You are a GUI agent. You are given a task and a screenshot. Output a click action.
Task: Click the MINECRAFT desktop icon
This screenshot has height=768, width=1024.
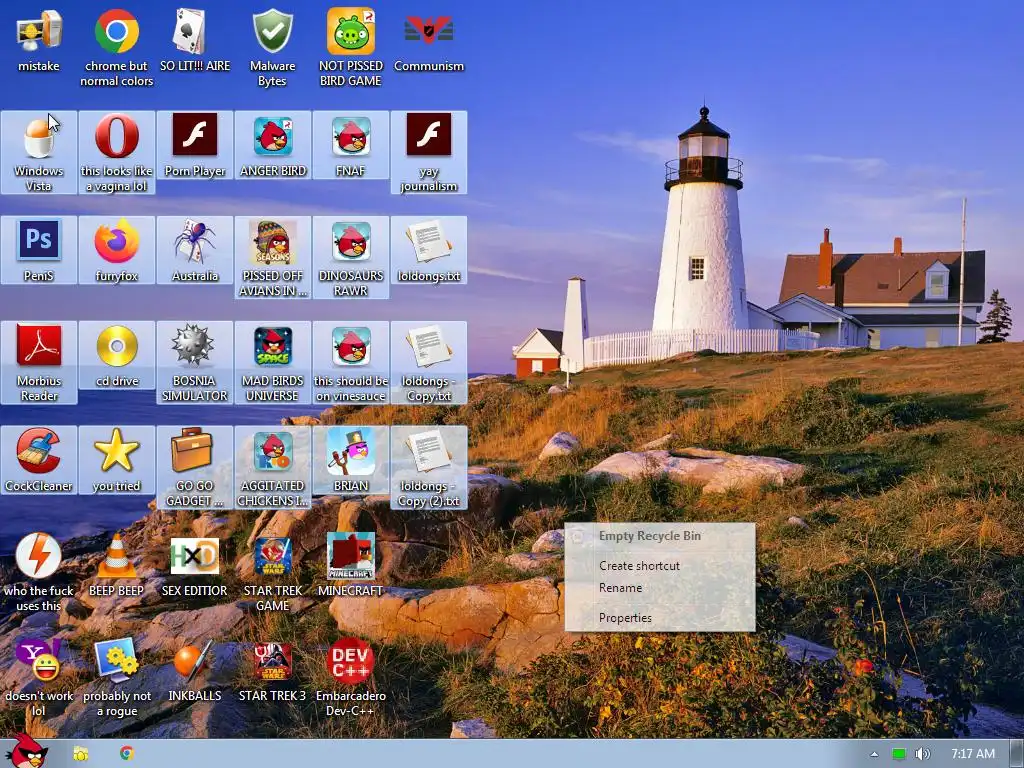[x=351, y=565]
